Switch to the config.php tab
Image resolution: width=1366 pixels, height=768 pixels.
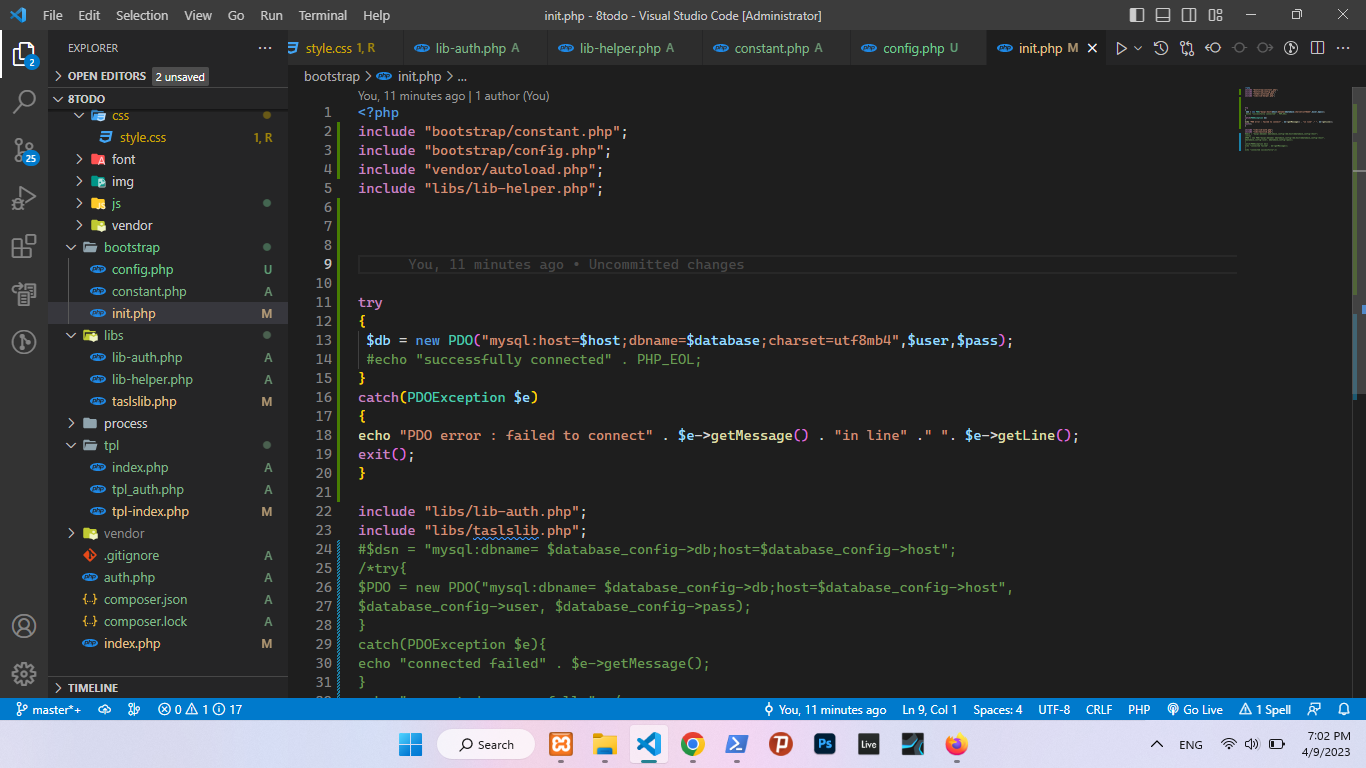coord(920,48)
